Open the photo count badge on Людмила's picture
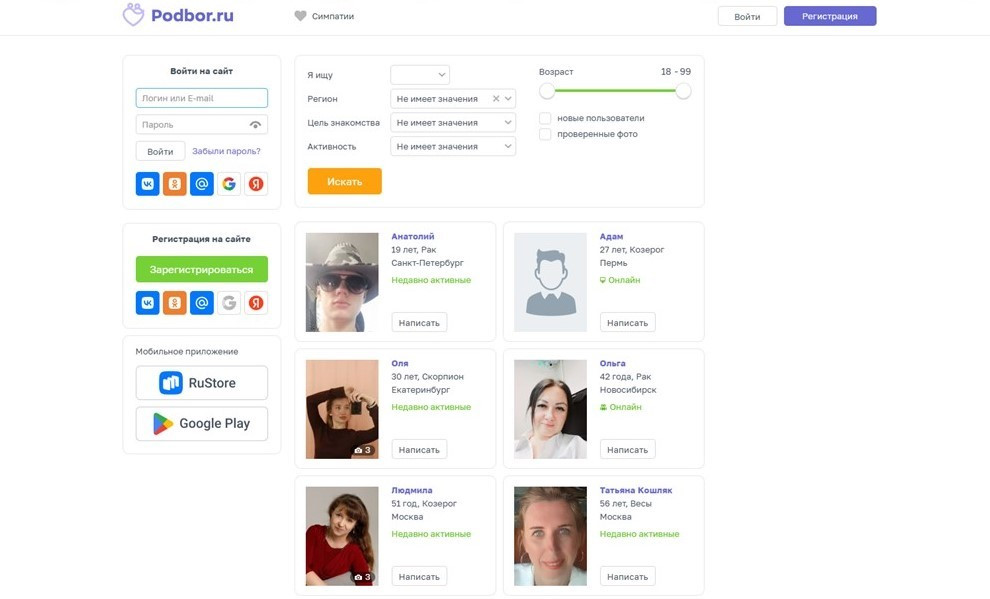This screenshot has width=990, height=599. (362, 577)
